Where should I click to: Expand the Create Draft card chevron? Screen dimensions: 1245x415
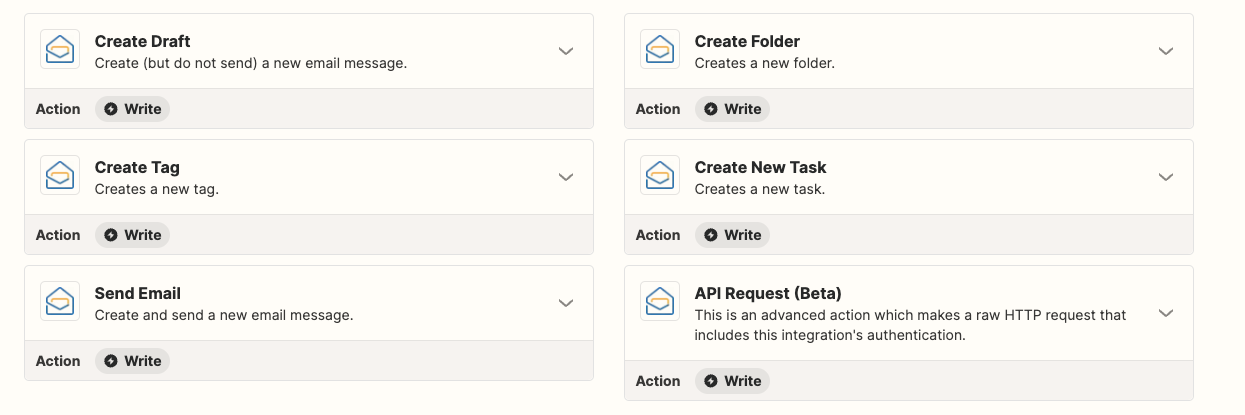click(566, 51)
